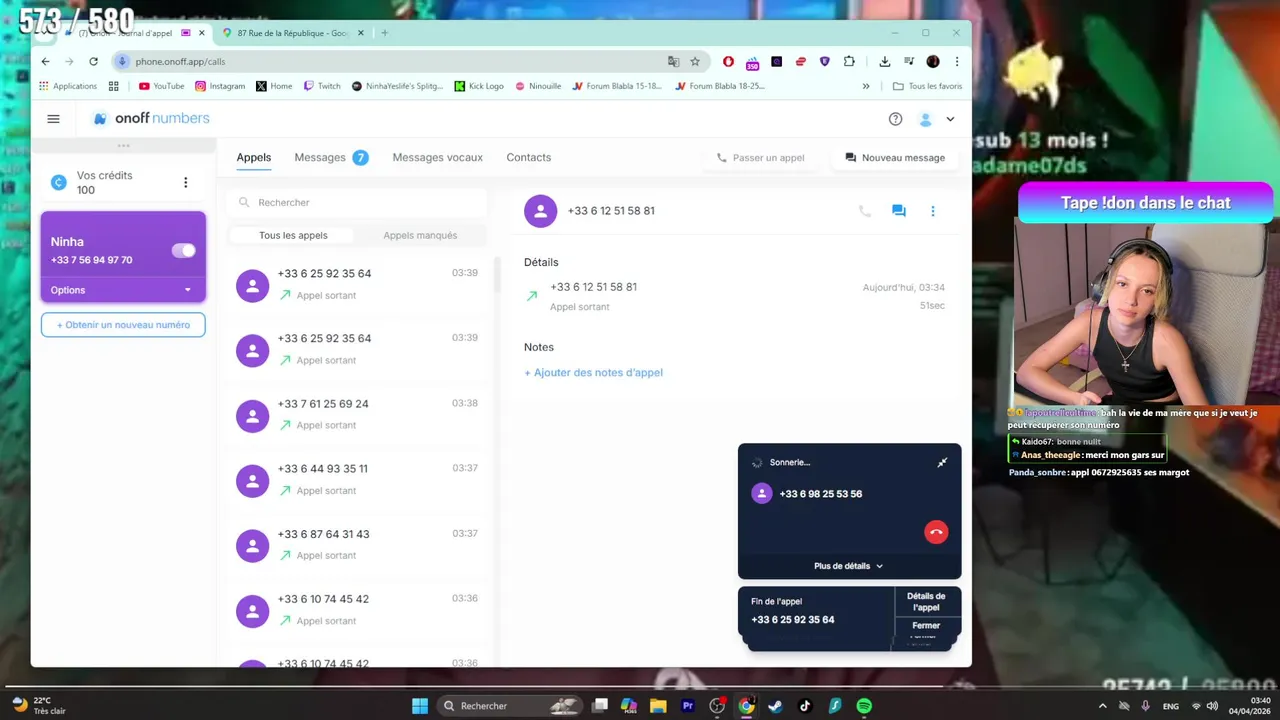Viewport: 1280px width, 720px height.
Task: Open the call to +33 7 61 25 69 24
Action: pyautogui.click(x=357, y=415)
